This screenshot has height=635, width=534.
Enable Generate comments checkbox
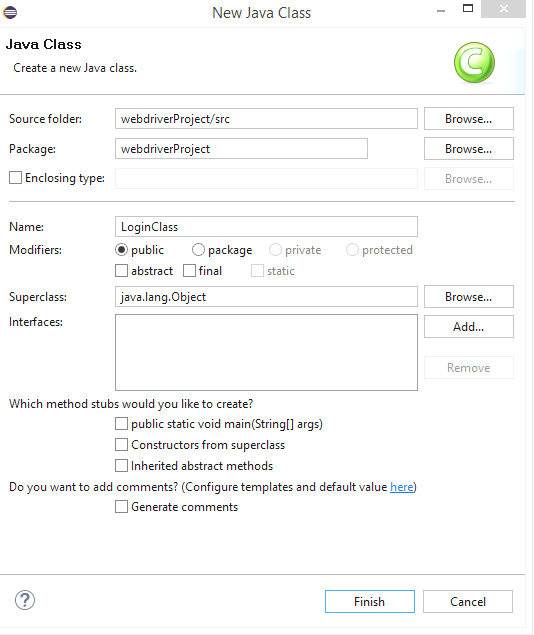pos(121,507)
